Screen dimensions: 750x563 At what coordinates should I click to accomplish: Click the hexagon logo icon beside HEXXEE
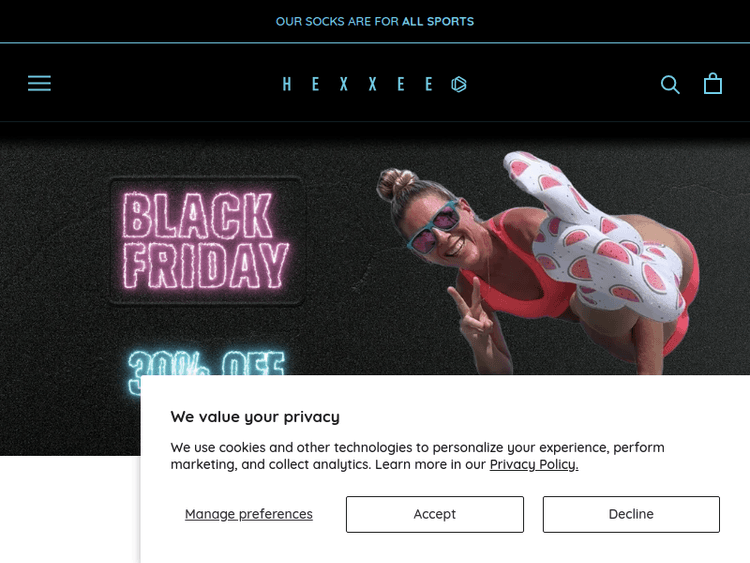tap(459, 84)
